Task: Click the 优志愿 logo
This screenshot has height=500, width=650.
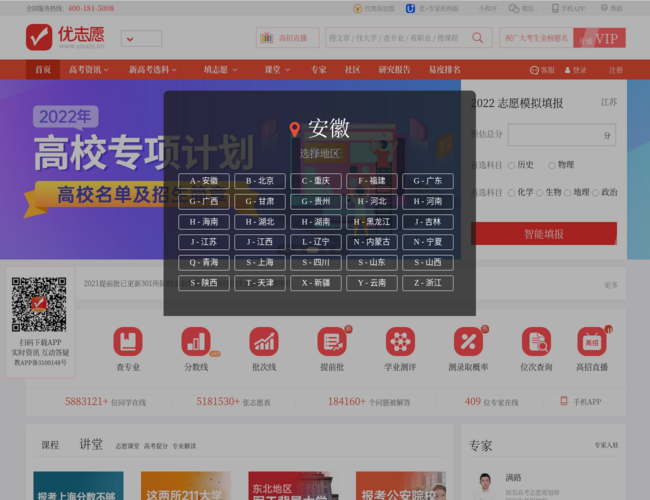Action: pos(65,37)
